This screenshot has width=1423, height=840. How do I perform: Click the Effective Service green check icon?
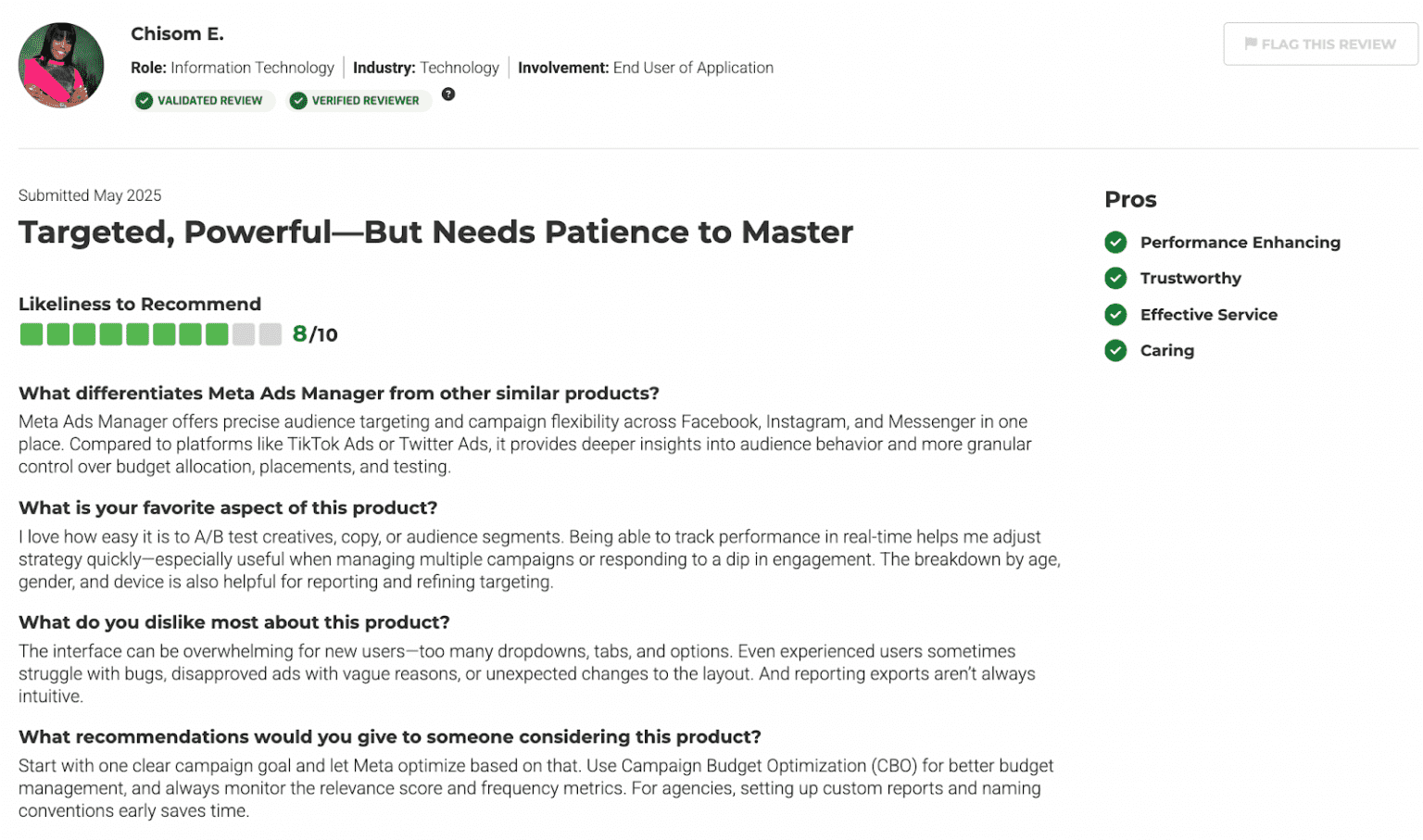coord(1115,315)
